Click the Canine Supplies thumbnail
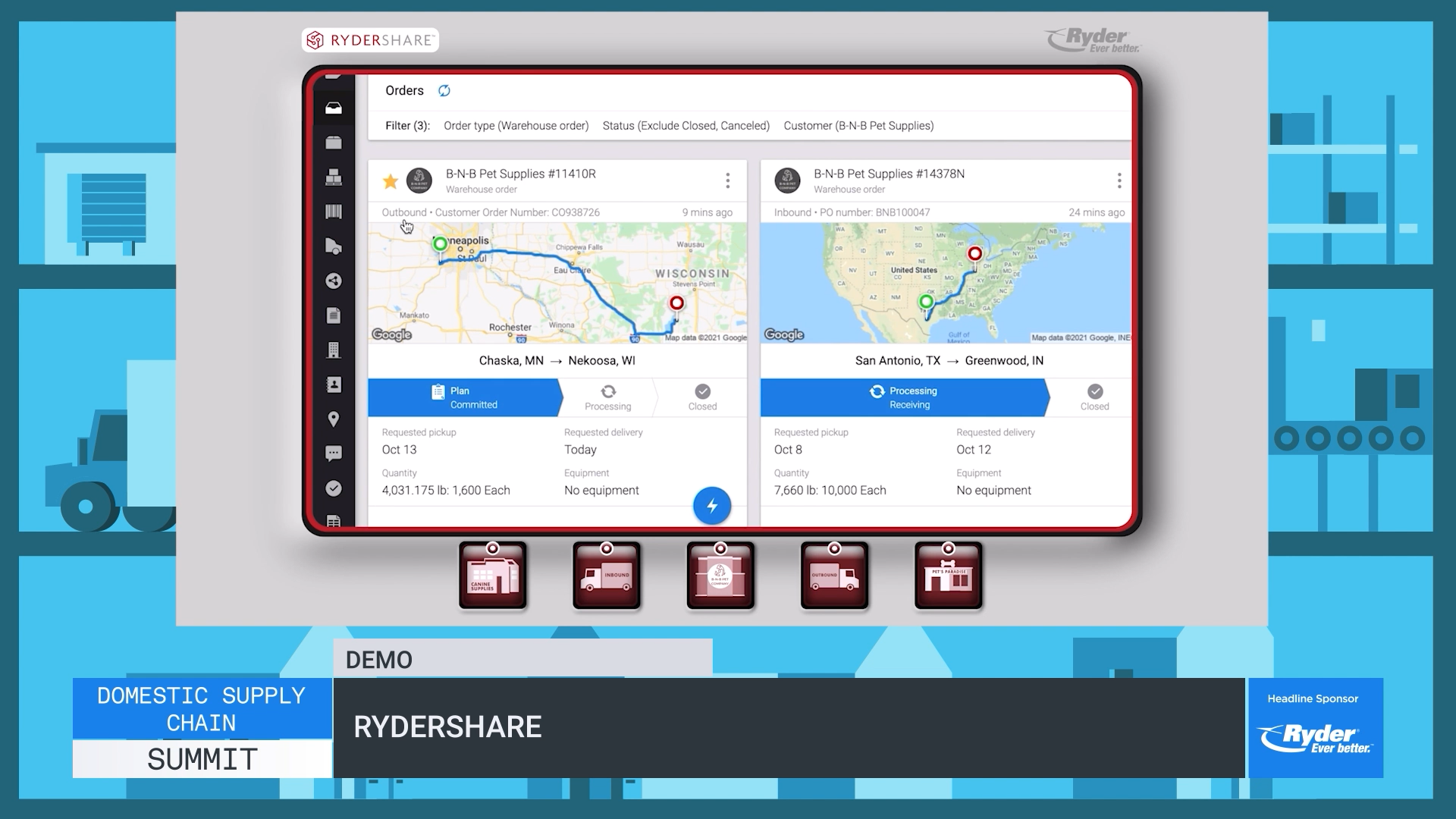The image size is (1456, 819). coord(493,576)
